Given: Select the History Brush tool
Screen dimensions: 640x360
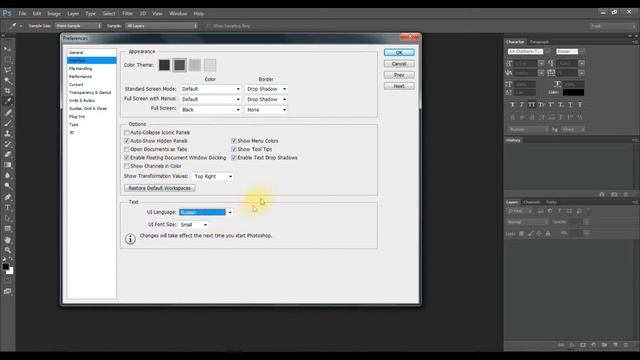Looking at the screenshot, I should click(8, 144).
